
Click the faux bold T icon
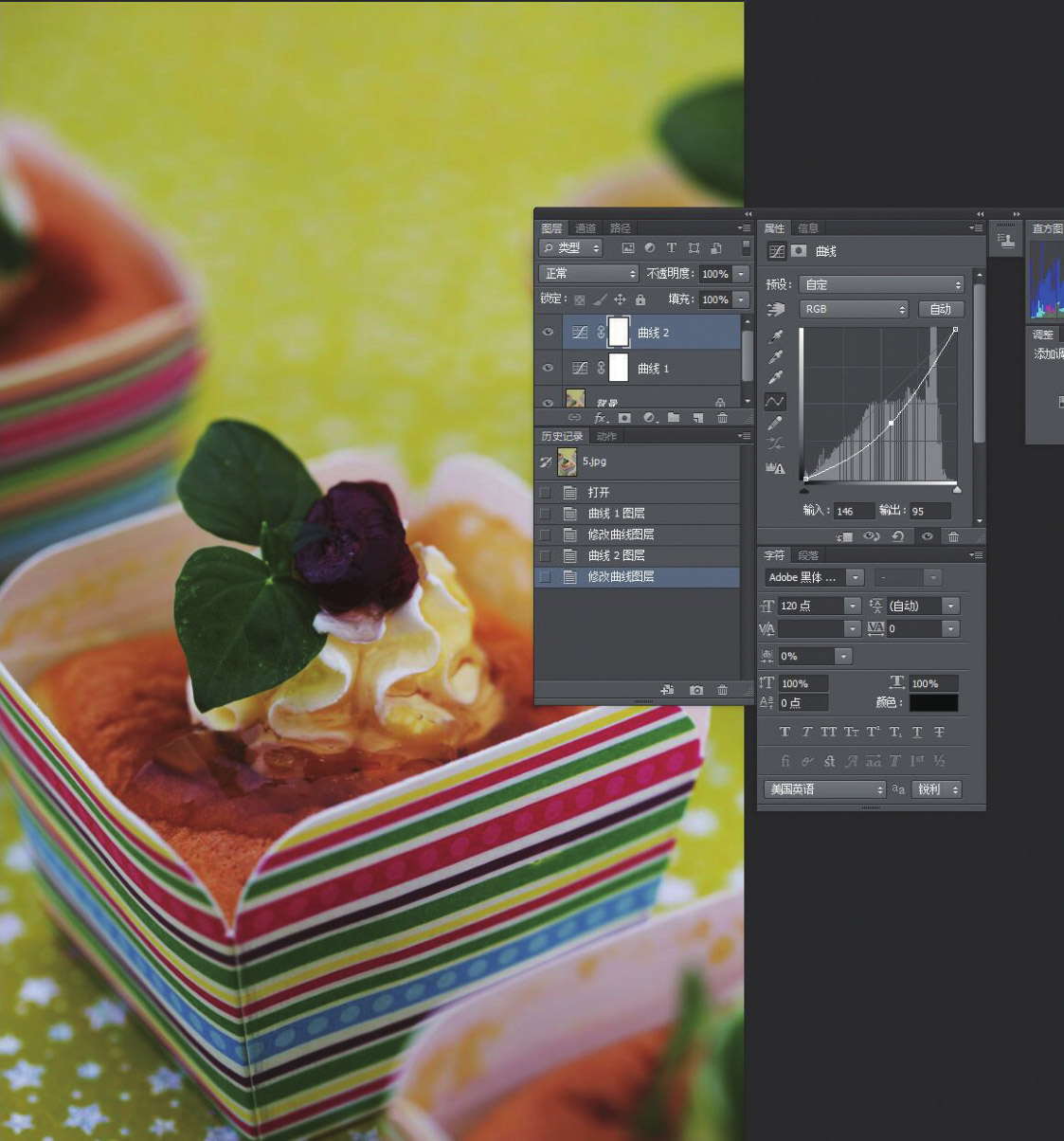(784, 732)
